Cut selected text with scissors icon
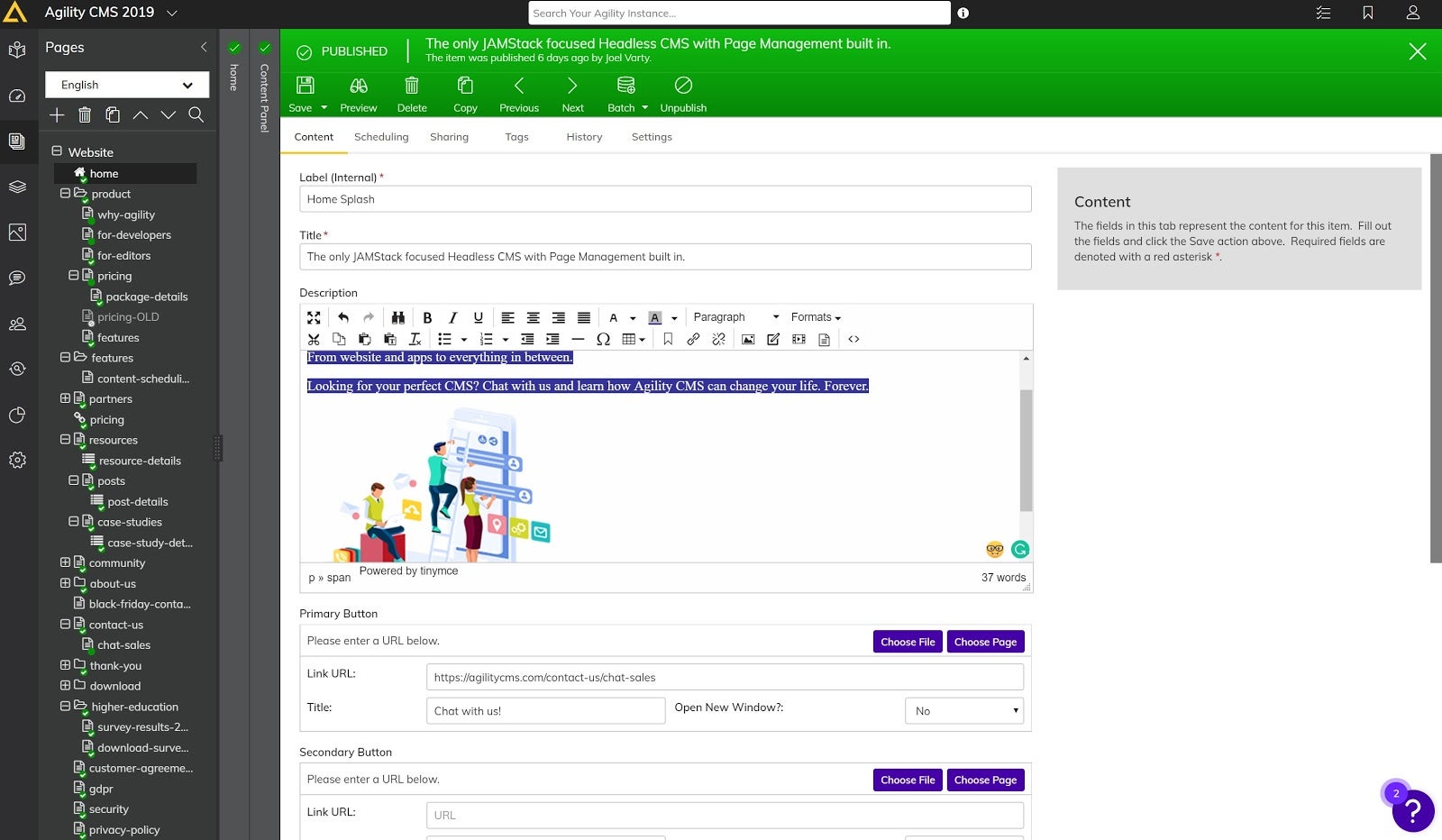 click(314, 339)
